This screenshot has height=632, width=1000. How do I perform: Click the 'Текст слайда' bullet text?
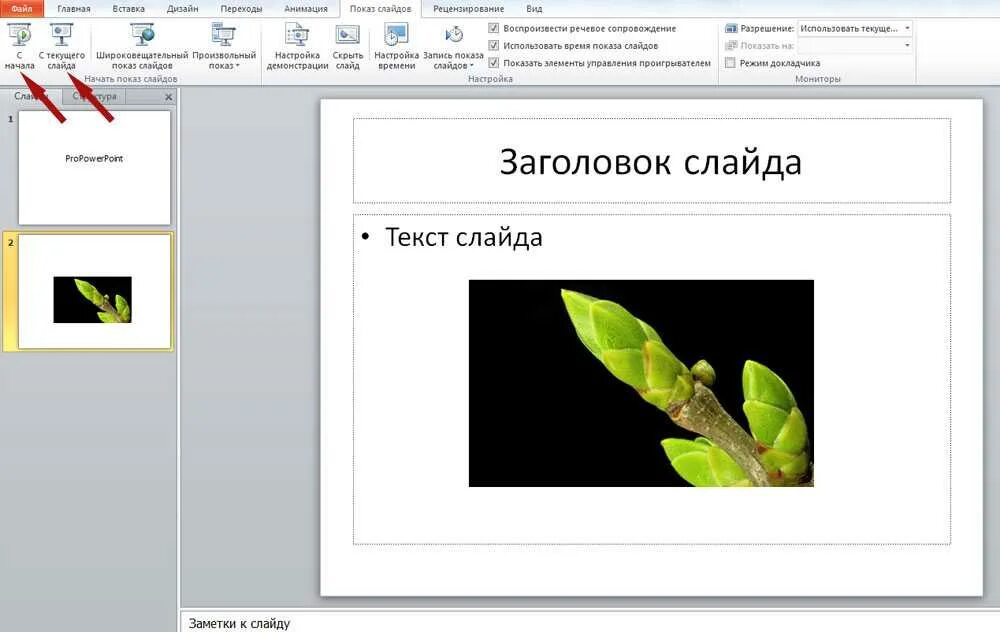464,237
